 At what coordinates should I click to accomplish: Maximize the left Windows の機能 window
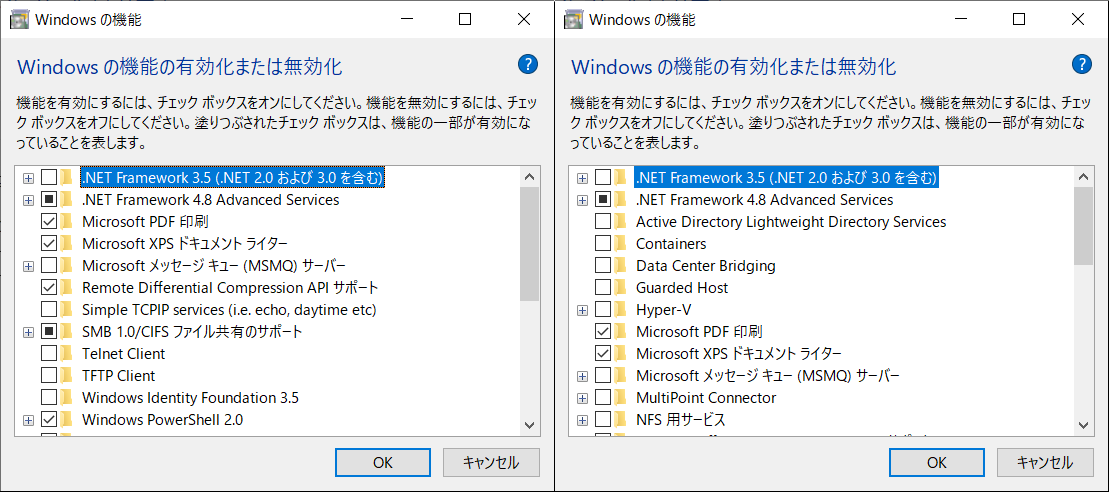(465, 20)
